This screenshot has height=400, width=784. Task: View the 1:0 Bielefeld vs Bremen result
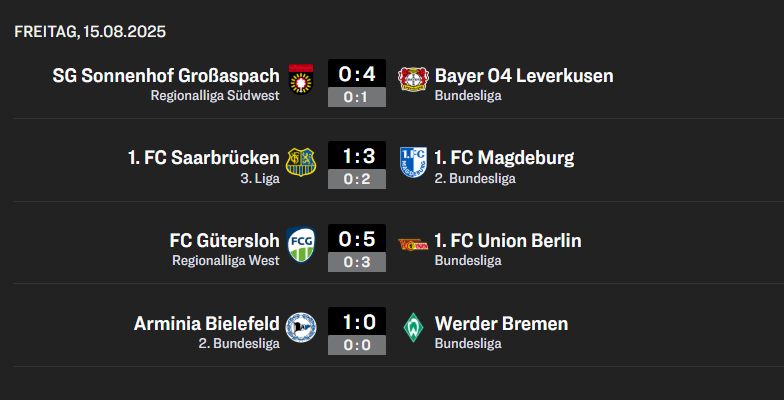click(357, 323)
